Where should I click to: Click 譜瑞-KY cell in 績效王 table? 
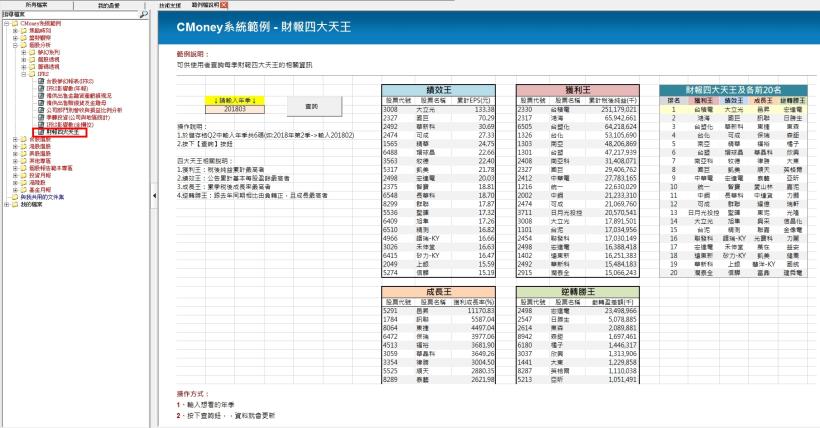(x=428, y=238)
